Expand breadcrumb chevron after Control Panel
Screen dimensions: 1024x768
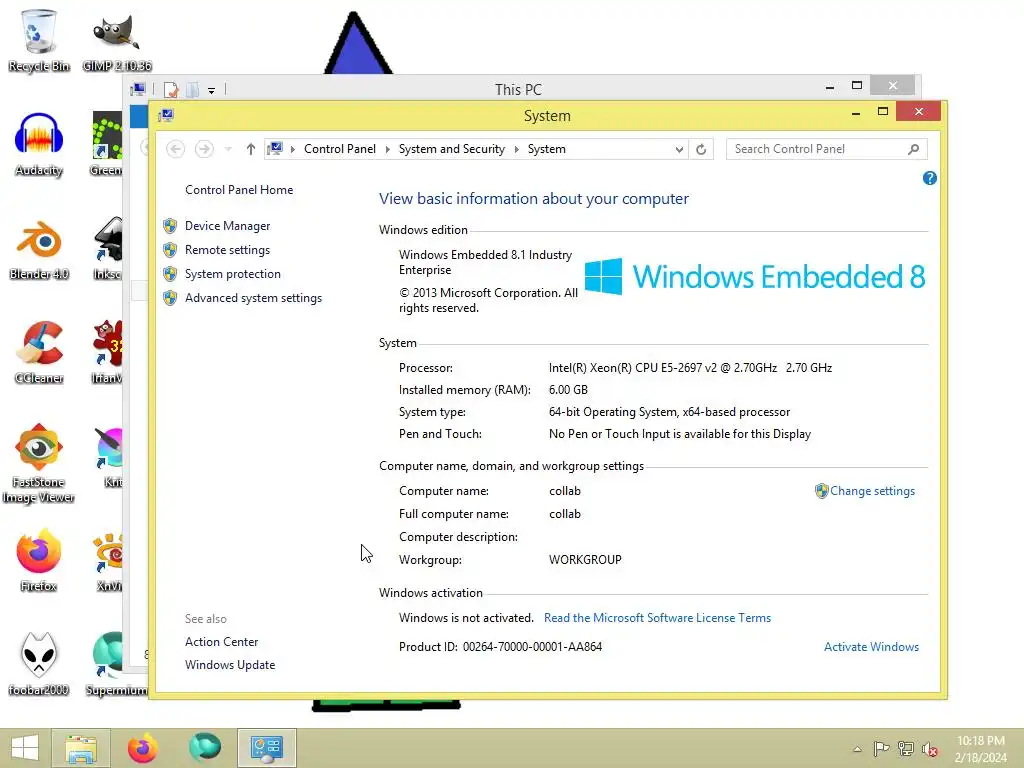tap(387, 150)
